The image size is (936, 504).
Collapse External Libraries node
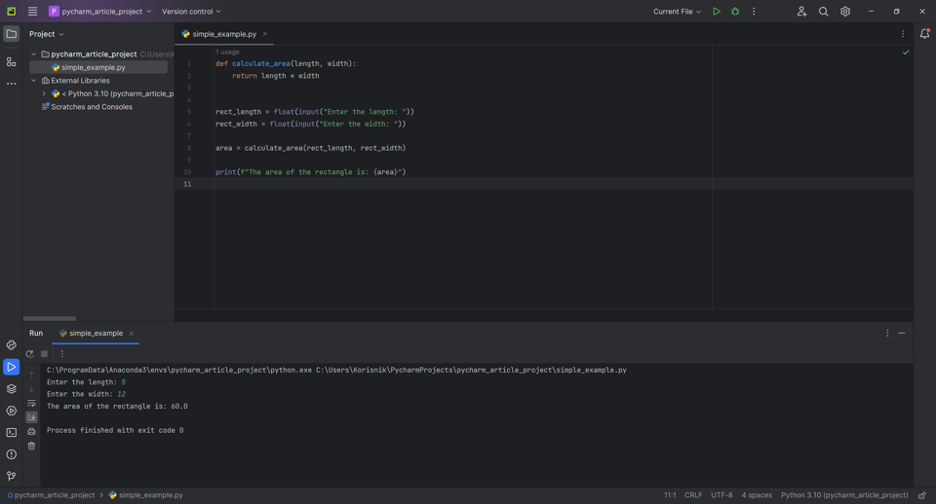click(34, 81)
